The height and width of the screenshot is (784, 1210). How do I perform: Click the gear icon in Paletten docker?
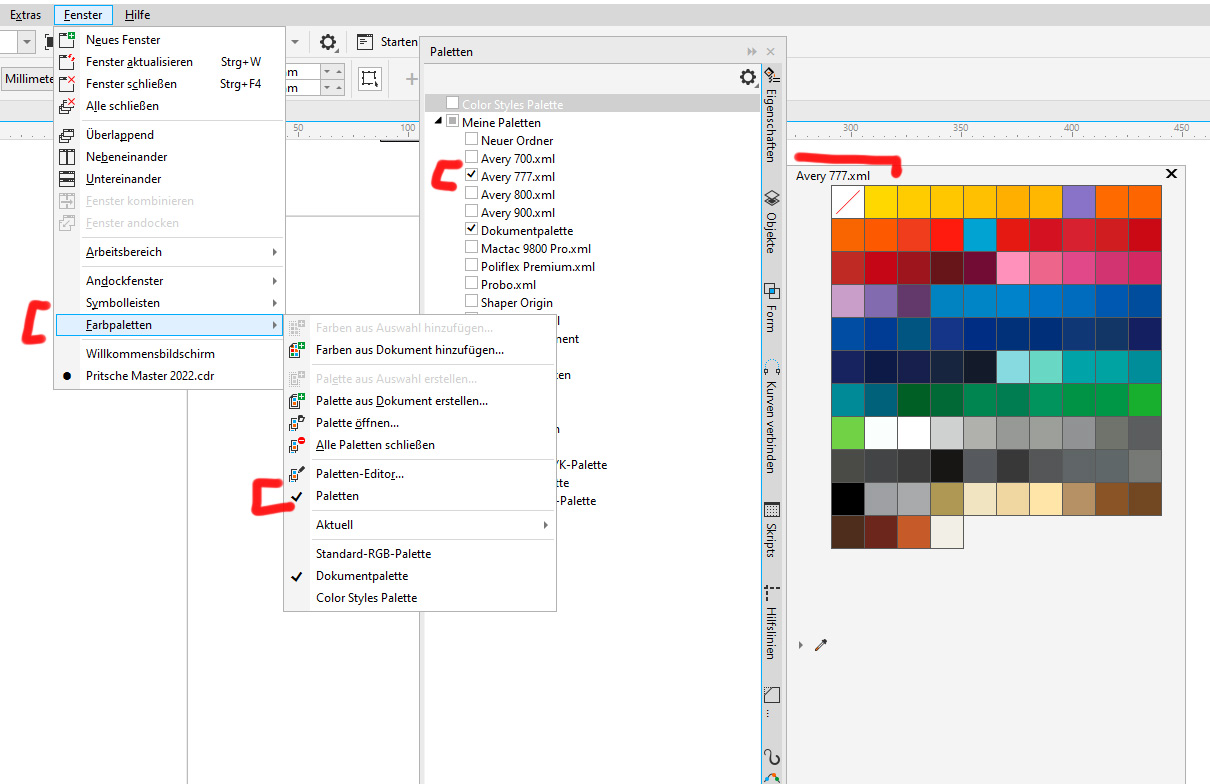747,77
